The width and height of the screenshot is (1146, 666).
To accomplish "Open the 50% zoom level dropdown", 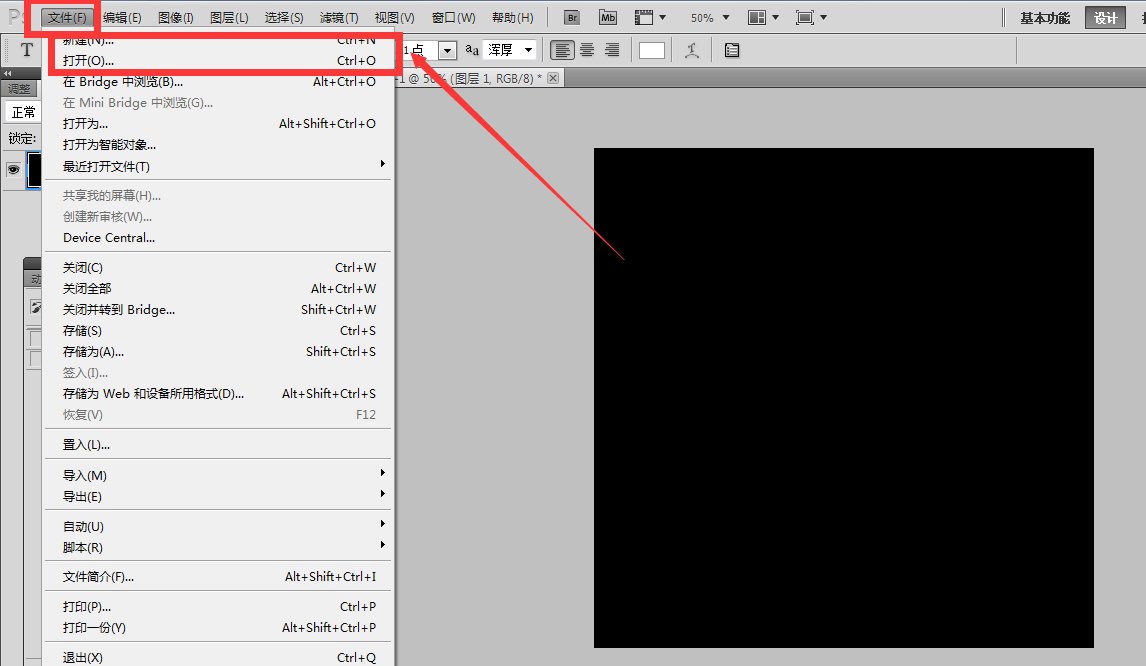I will click(710, 18).
